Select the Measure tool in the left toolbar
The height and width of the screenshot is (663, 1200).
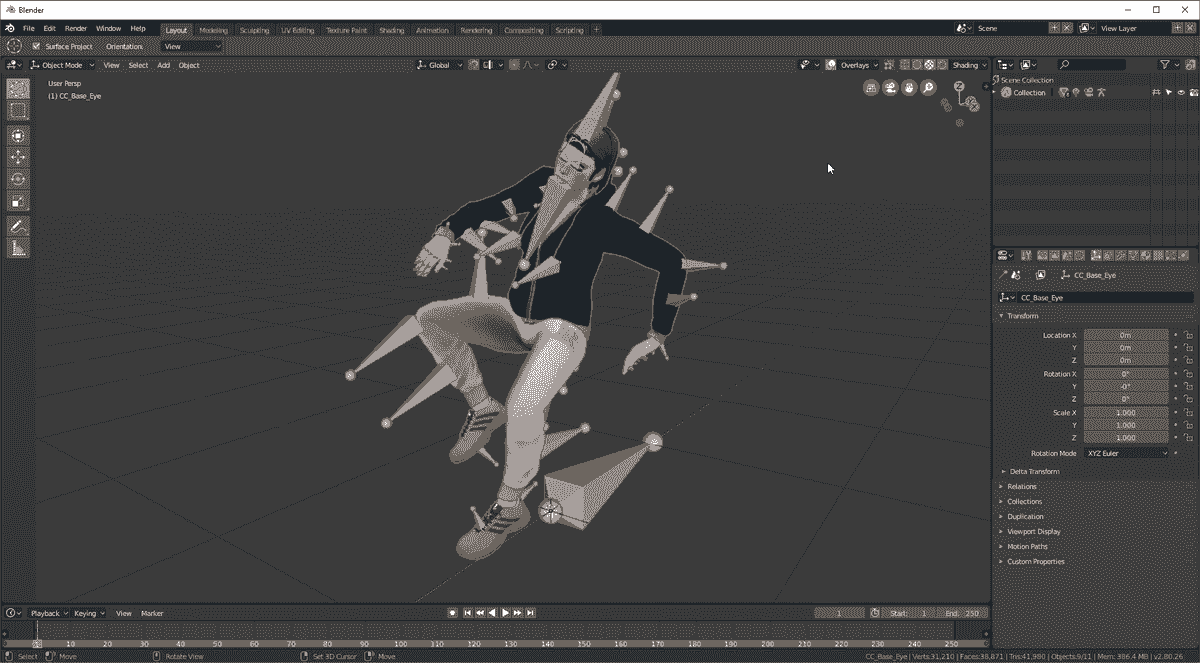click(18, 245)
